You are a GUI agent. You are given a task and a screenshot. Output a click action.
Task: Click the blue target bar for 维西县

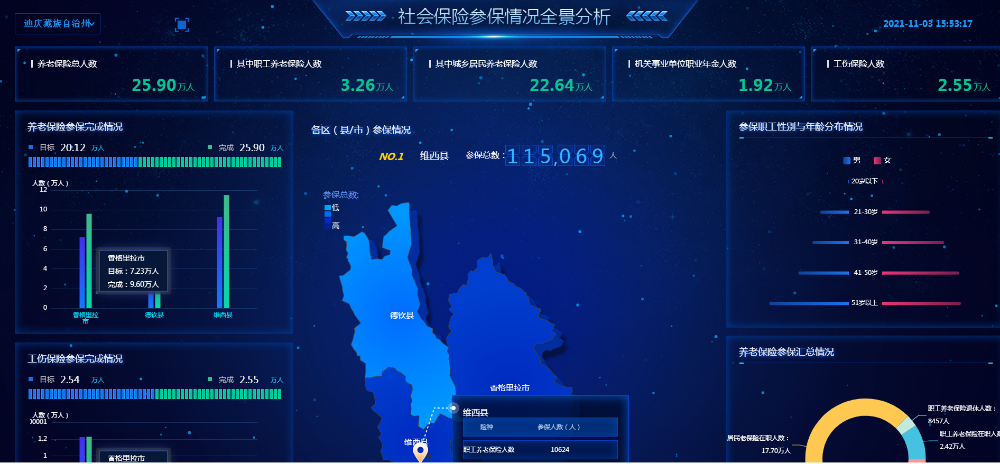[219, 262]
